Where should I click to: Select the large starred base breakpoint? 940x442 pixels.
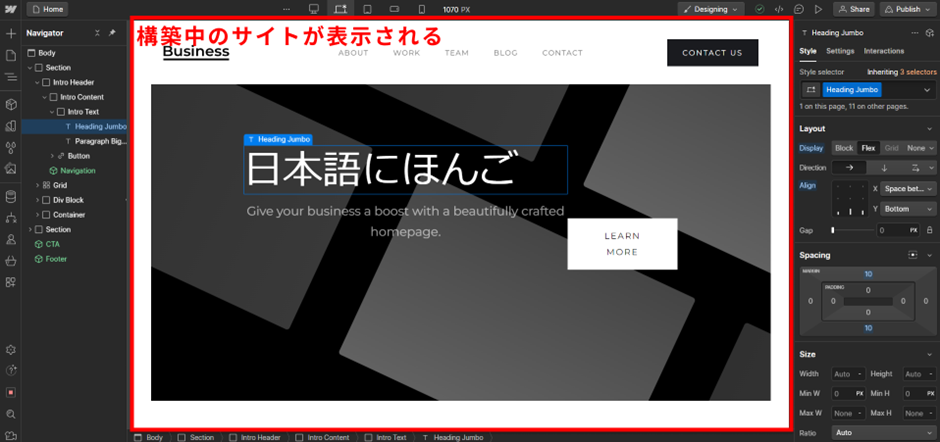coord(341,9)
